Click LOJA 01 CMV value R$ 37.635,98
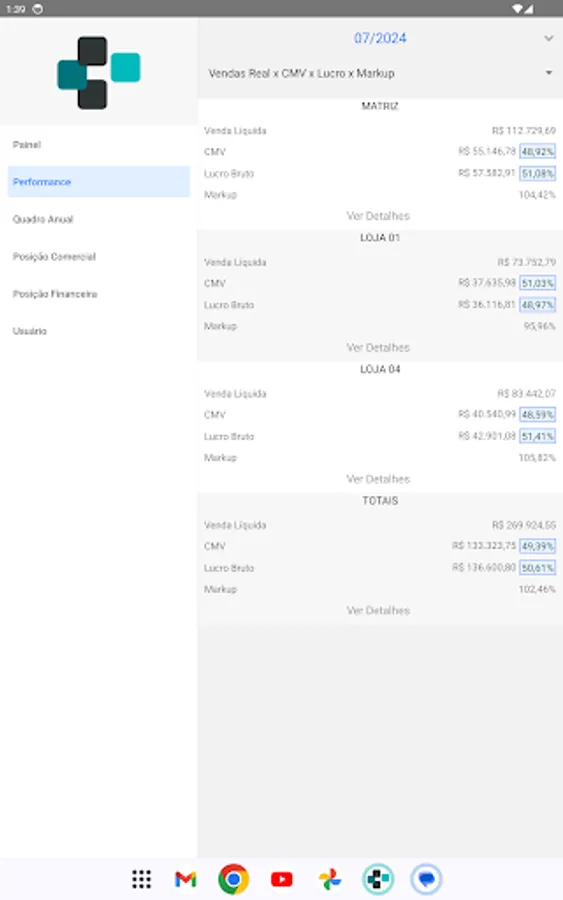563x900 pixels. coord(487,282)
